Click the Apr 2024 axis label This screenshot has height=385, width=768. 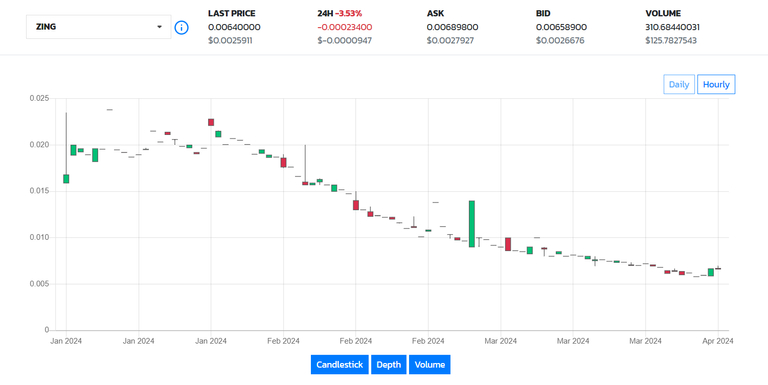[718, 341]
